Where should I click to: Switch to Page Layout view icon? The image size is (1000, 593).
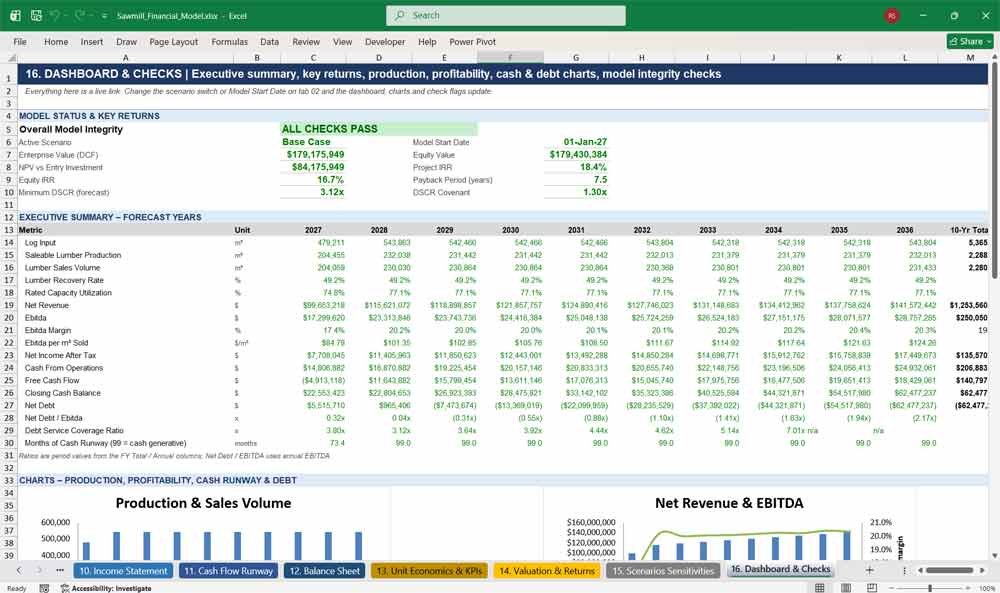click(x=846, y=588)
